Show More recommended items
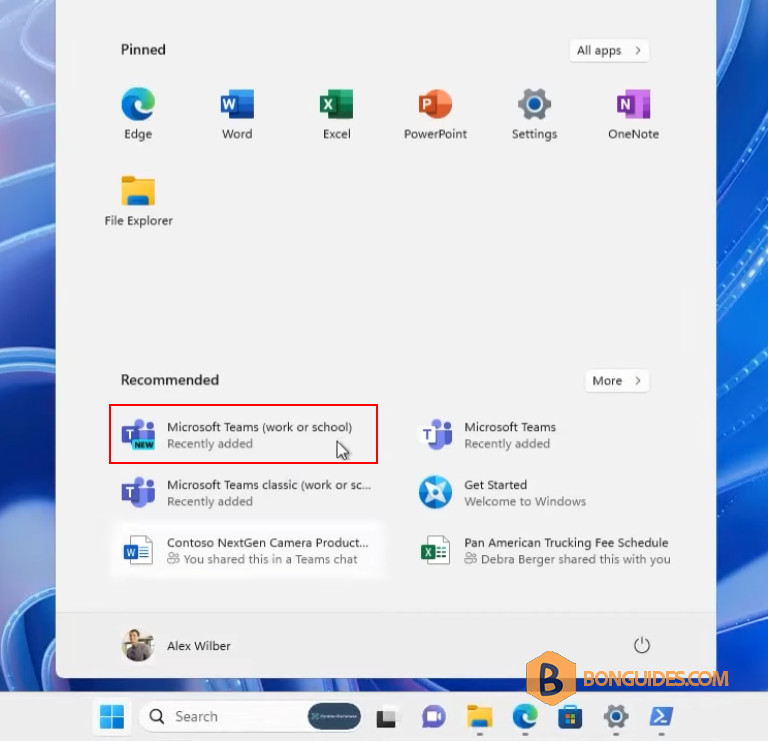 point(617,381)
